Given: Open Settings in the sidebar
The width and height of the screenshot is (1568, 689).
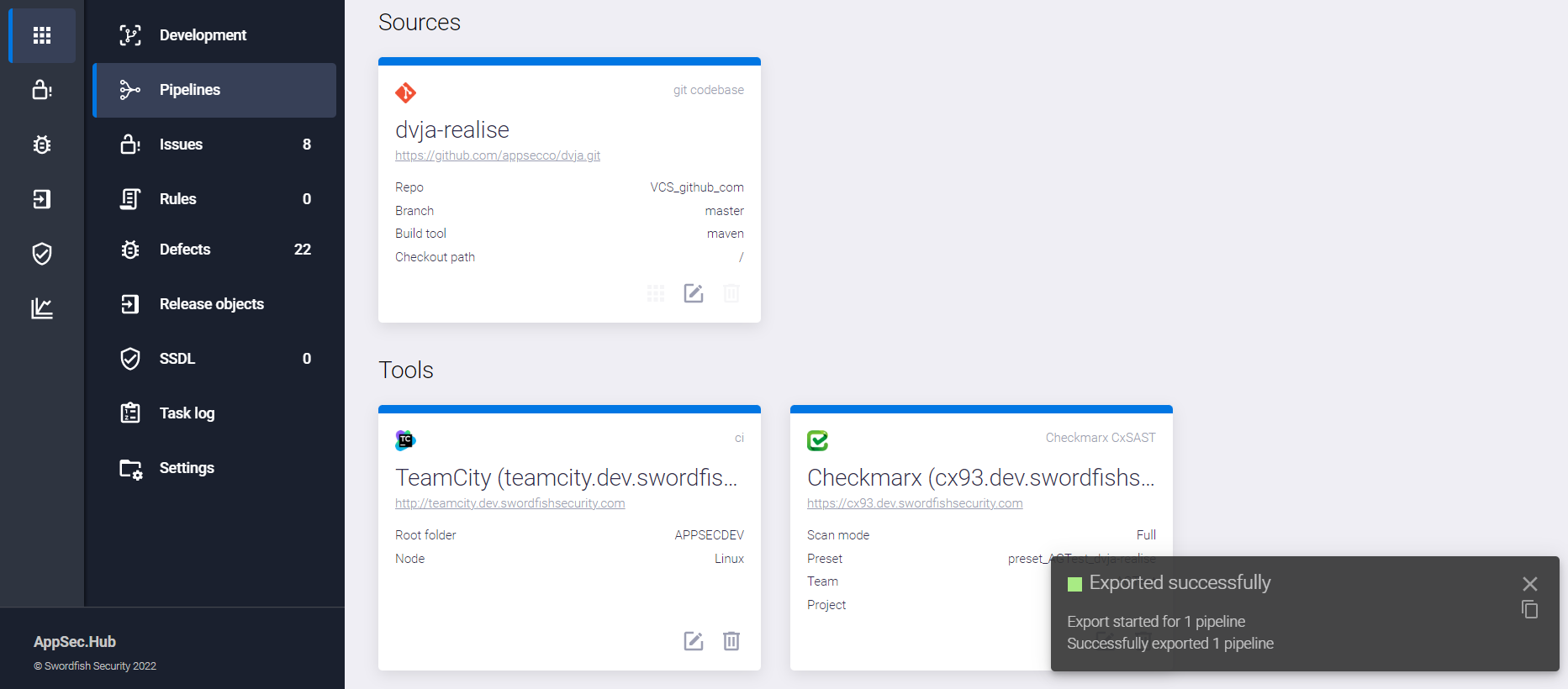Looking at the screenshot, I should click(x=187, y=468).
